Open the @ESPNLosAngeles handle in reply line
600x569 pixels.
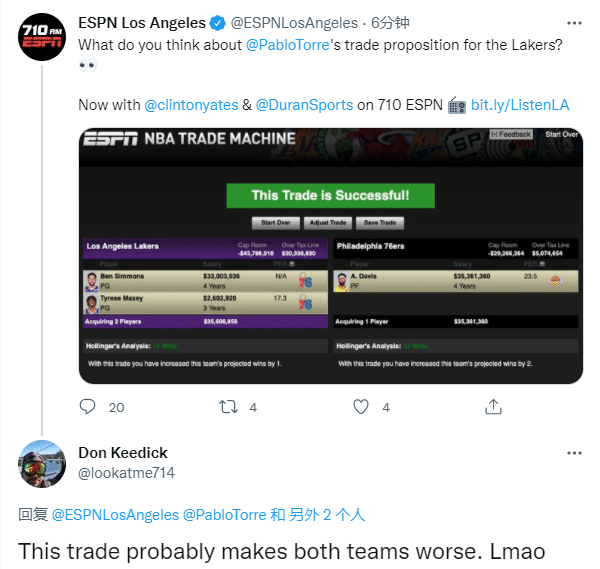click(x=115, y=515)
